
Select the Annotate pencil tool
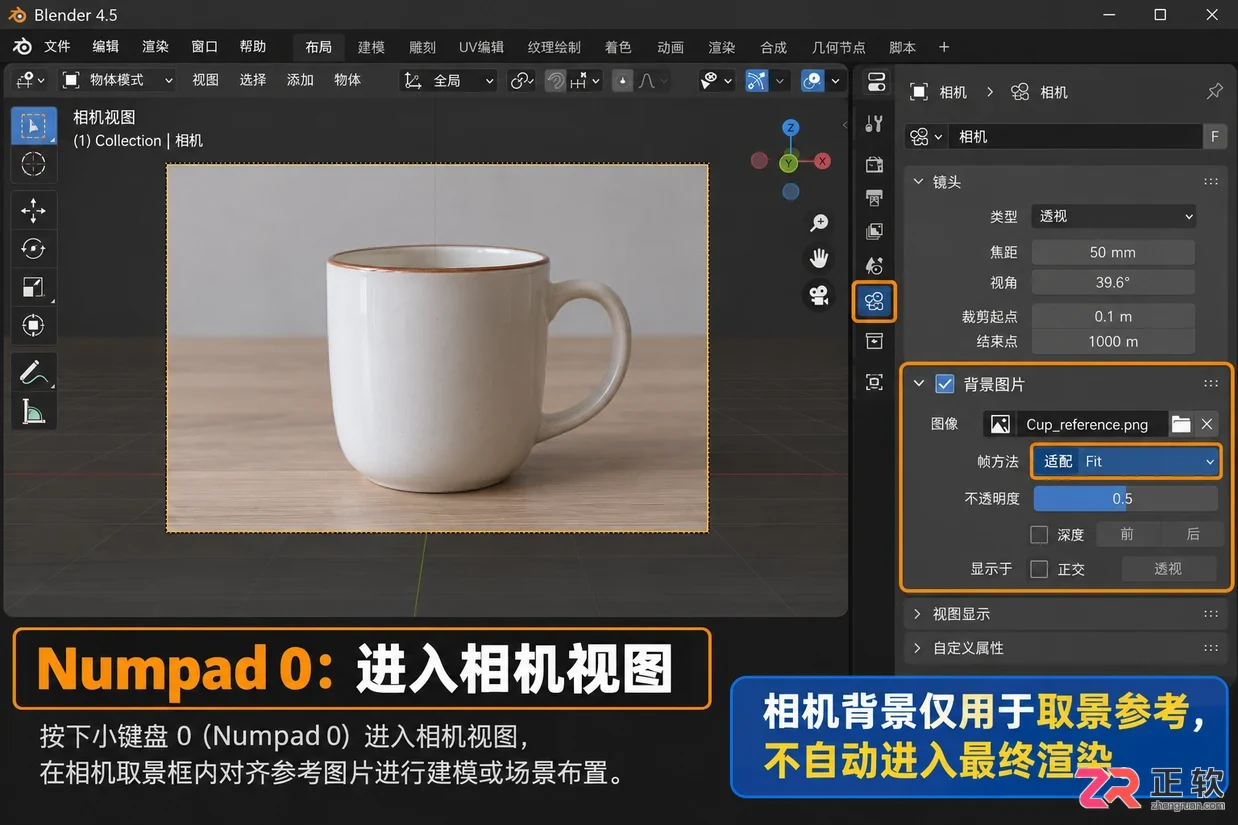tap(34, 372)
